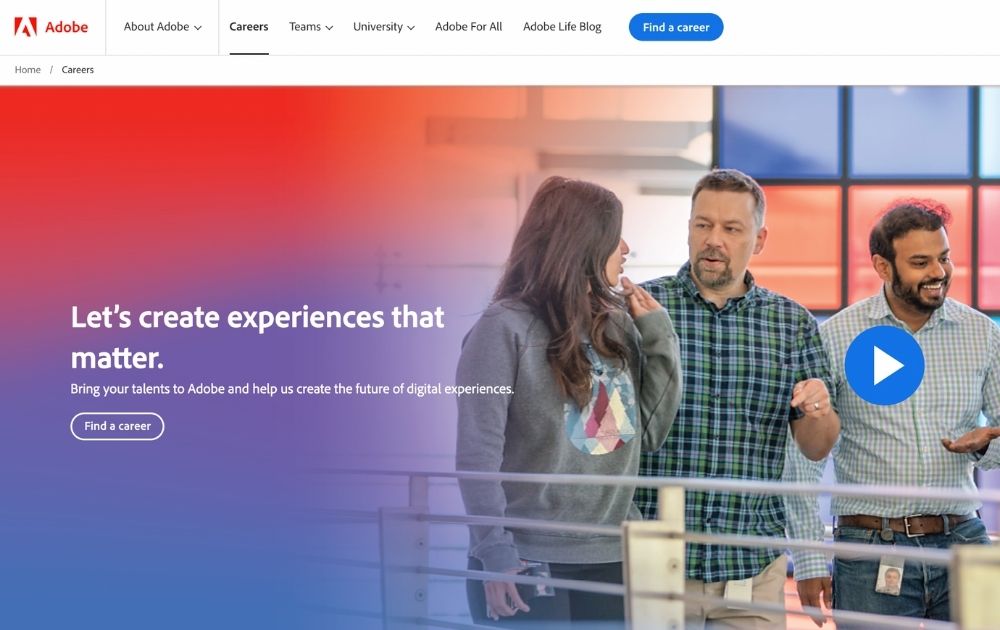The image size is (1000, 630).
Task: Click the Careers breadcrumb item
Action: point(78,70)
